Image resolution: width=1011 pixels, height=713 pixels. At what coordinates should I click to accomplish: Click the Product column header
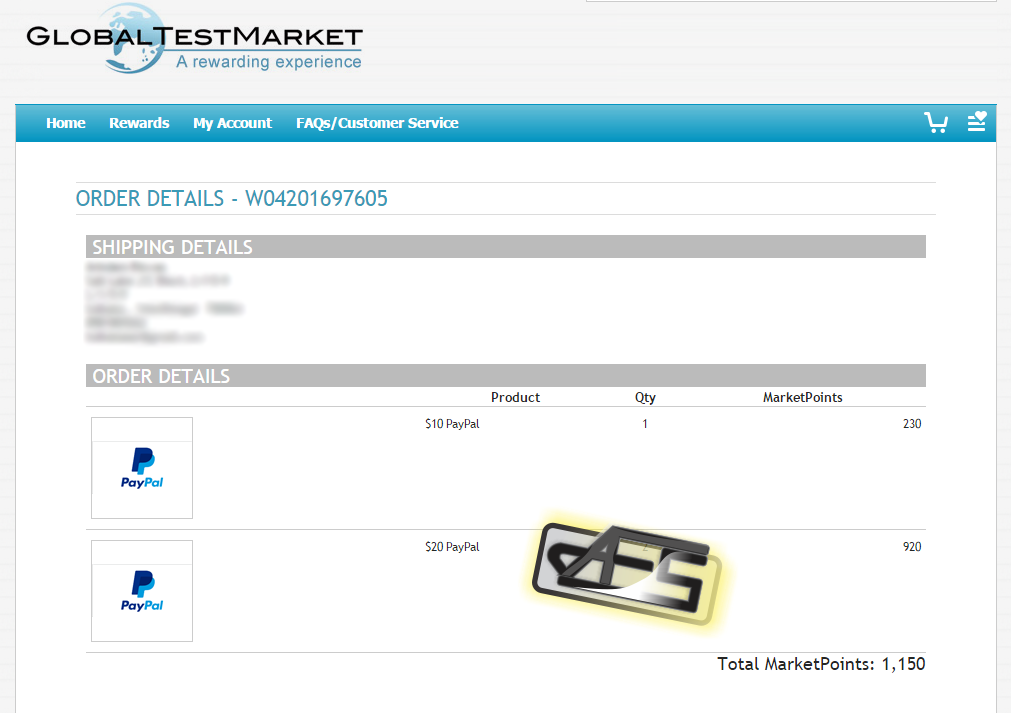[515, 397]
